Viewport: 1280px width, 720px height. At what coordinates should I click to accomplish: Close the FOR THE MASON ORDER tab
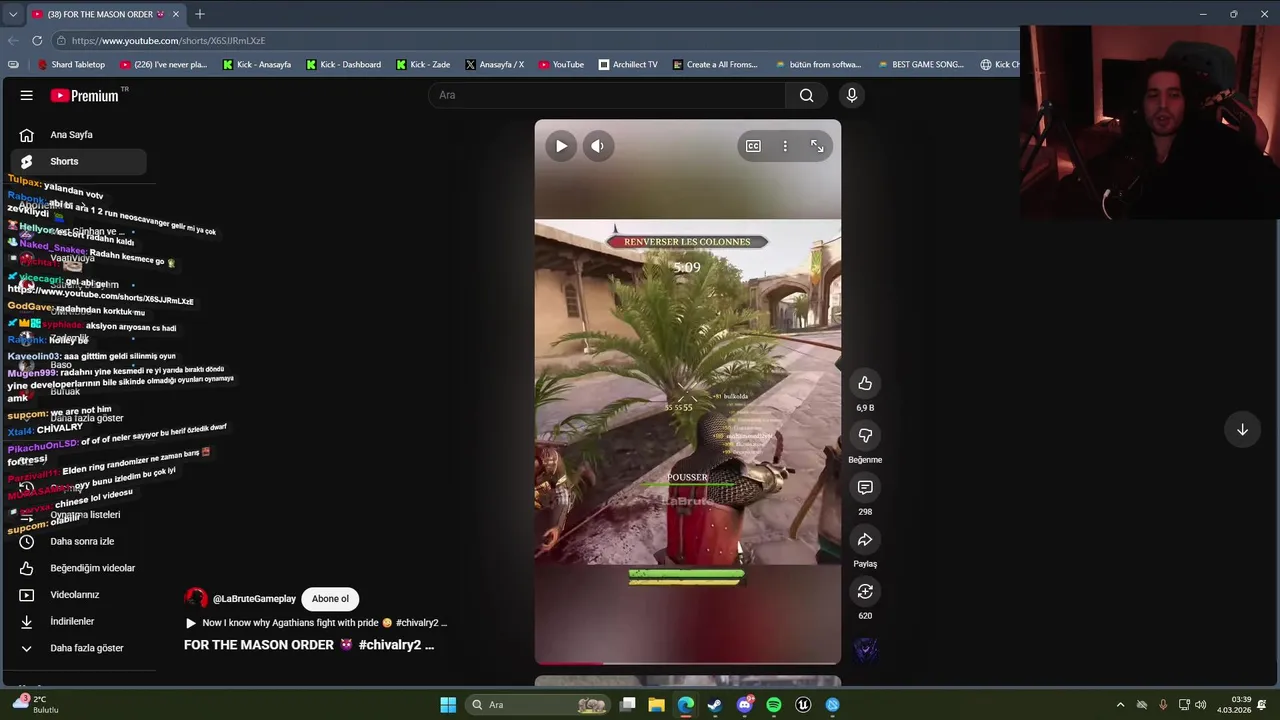pos(176,14)
